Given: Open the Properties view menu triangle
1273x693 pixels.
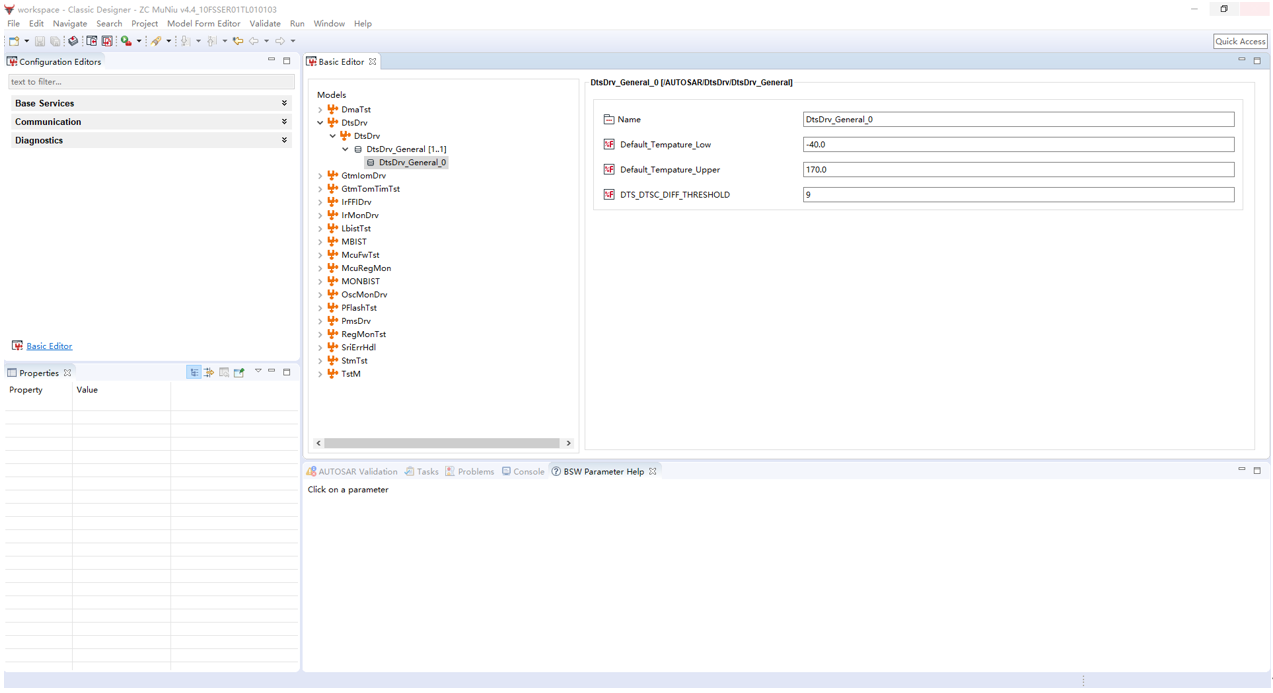Looking at the screenshot, I should [258, 371].
